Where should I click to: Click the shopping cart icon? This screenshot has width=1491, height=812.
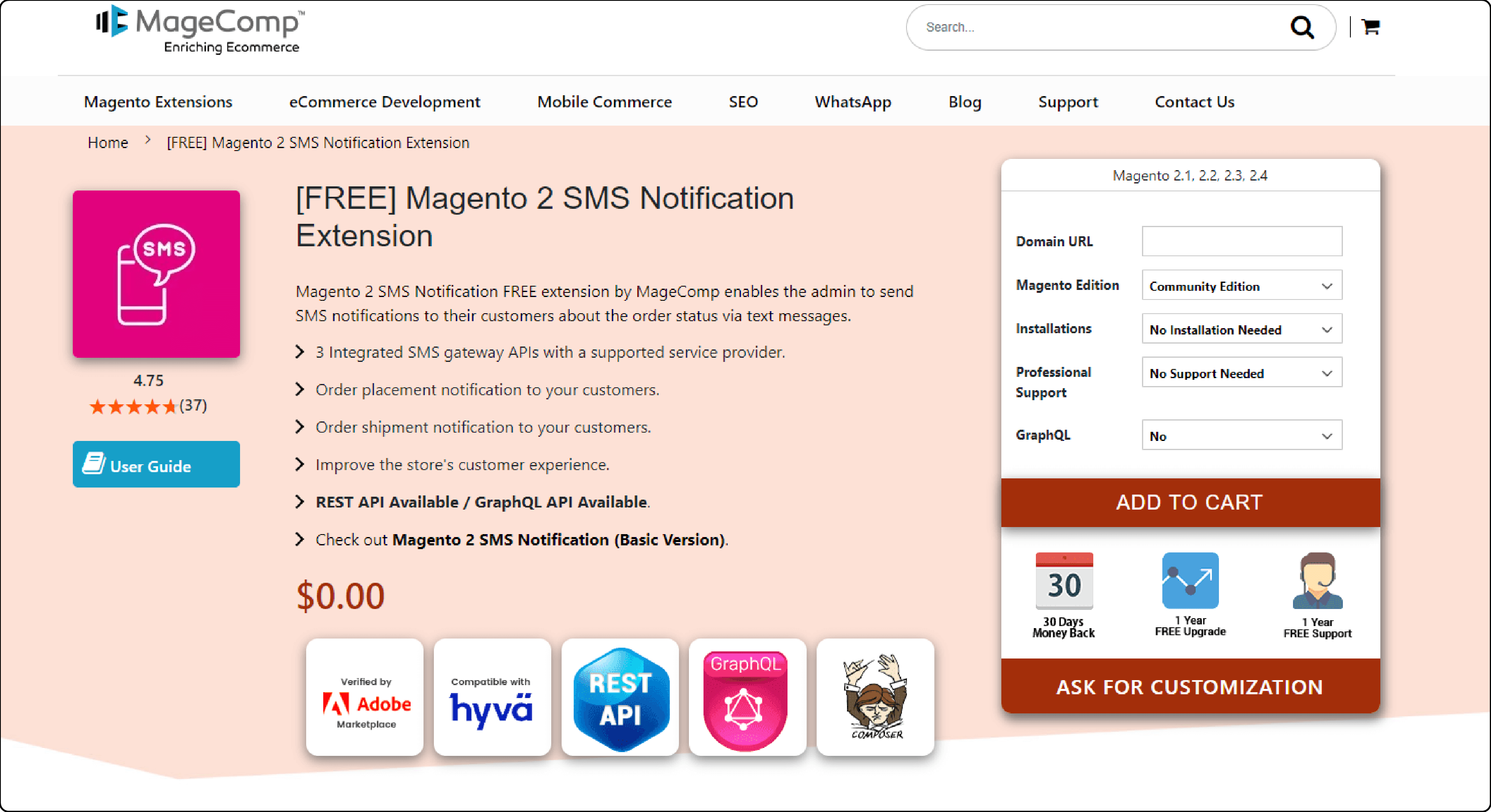(x=1371, y=26)
